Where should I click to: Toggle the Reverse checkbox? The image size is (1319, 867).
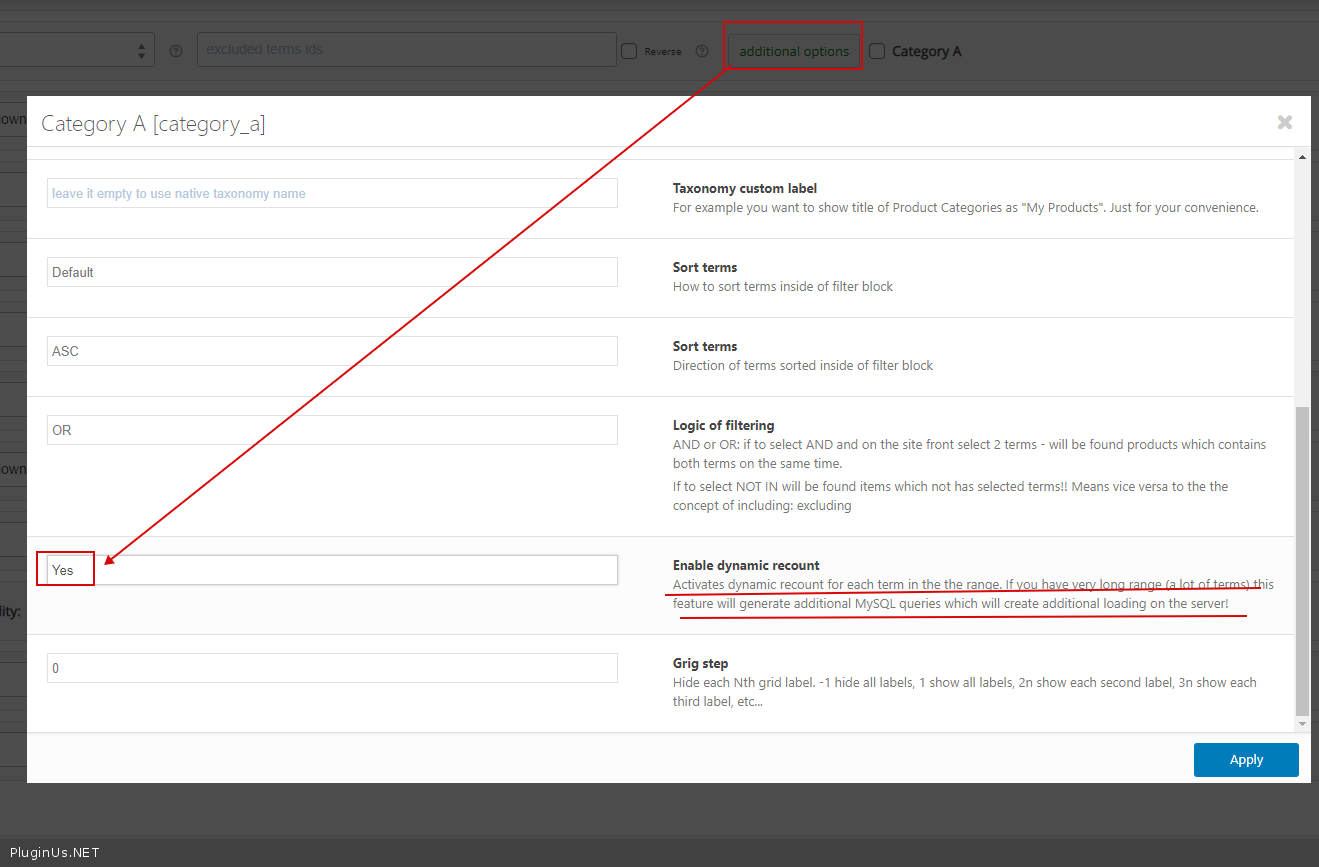(x=629, y=51)
